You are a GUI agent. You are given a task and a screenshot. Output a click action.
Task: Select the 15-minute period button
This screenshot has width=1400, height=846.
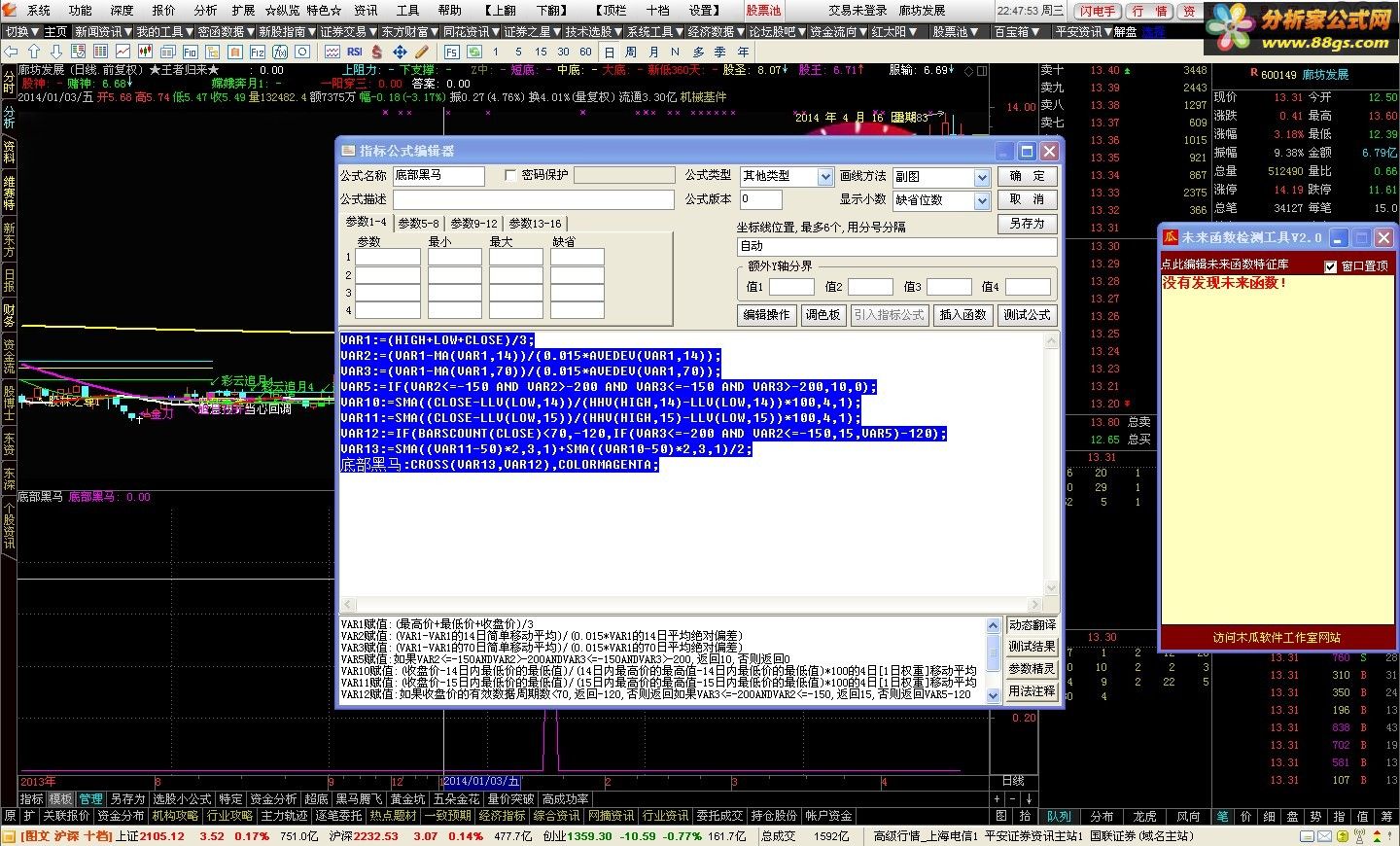coord(541,52)
